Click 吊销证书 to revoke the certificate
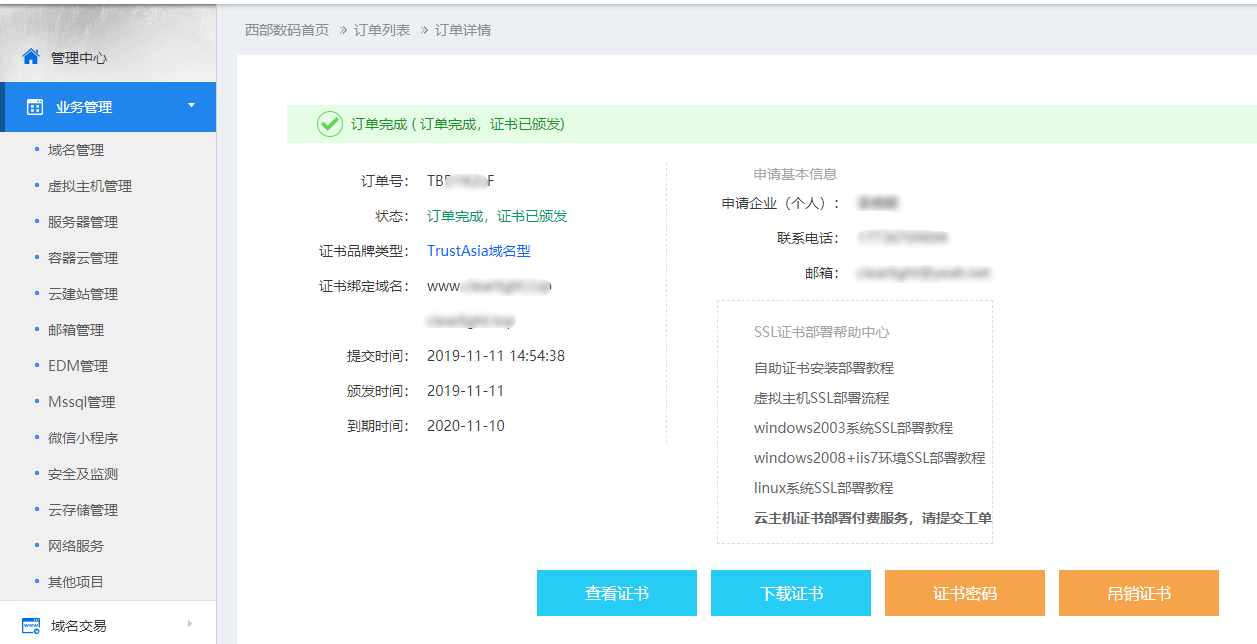The image size is (1257, 644). click(x=1138, y=592)
